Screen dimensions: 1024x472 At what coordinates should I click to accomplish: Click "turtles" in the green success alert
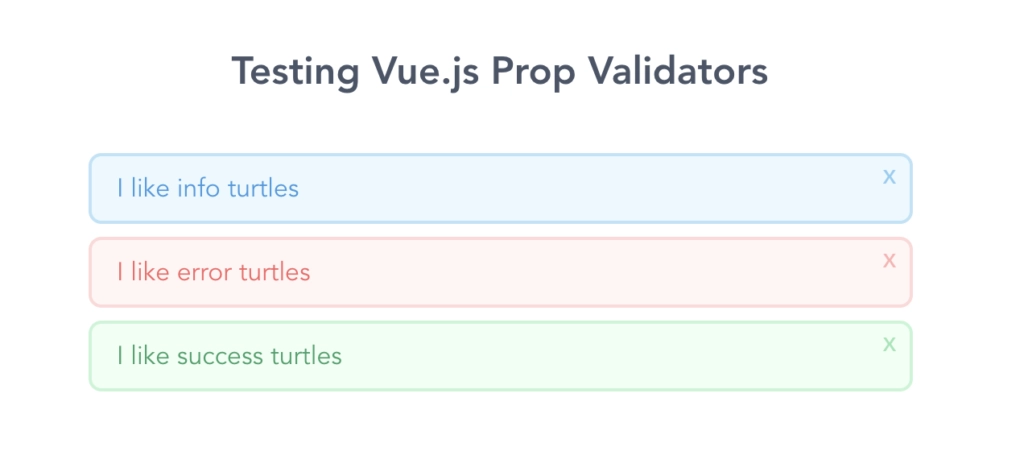tap(306, 356)
